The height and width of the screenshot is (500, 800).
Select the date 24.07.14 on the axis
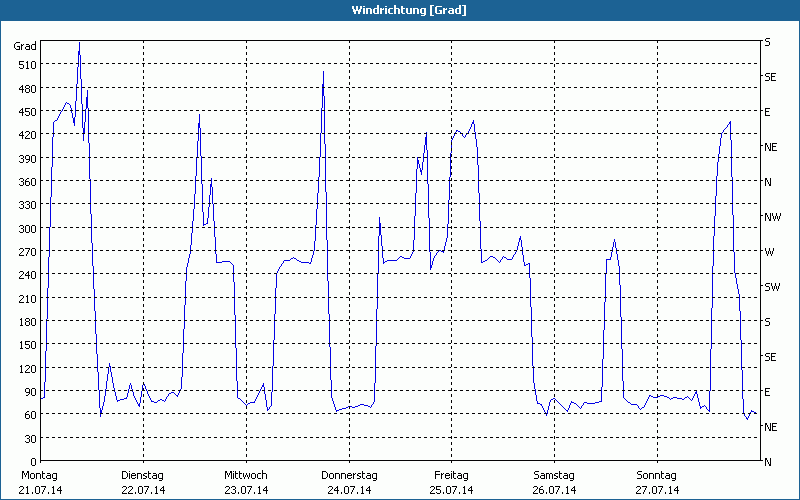[349, 490]
